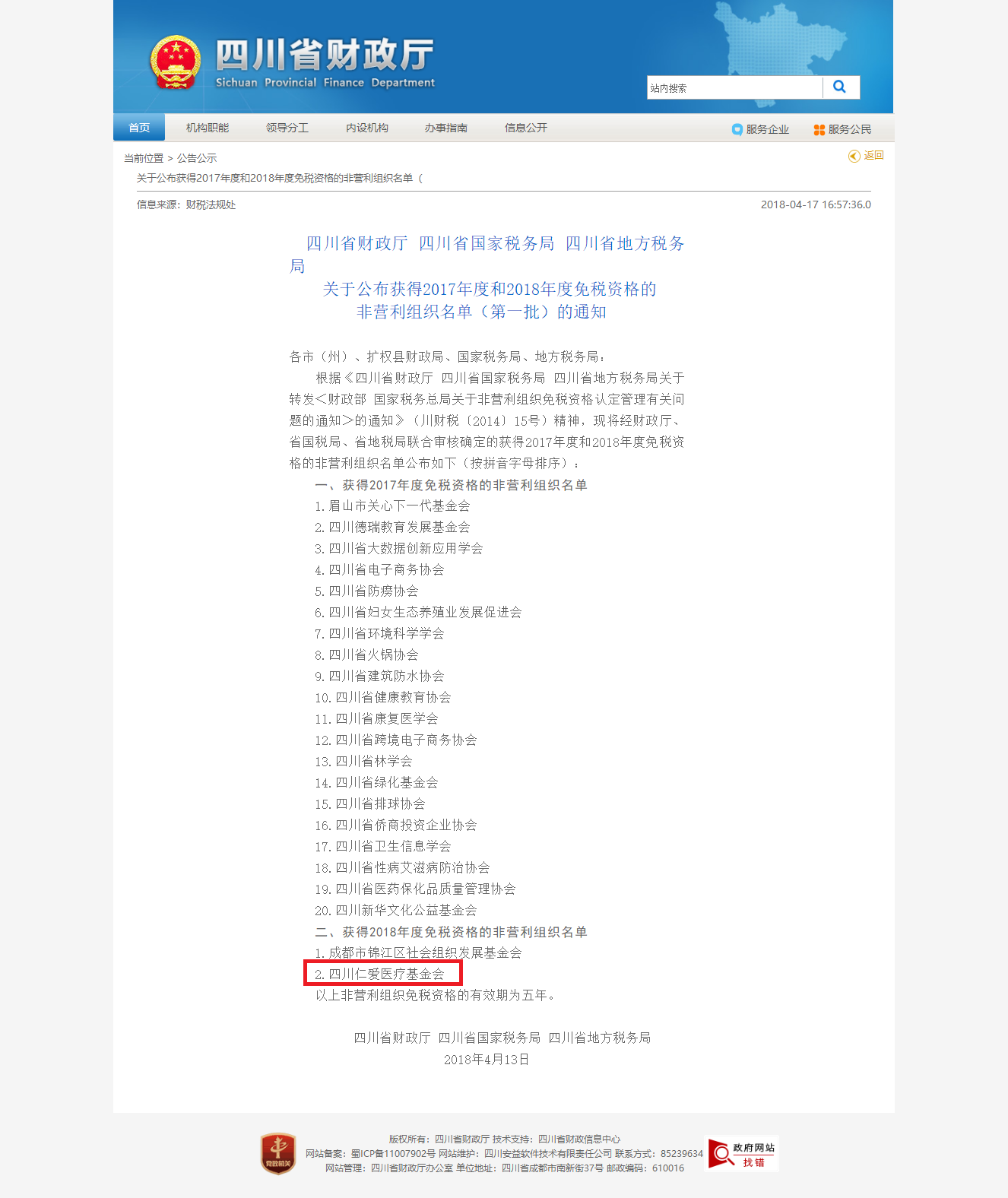
Task: Click the 服务公民 link text
Action: coord(850,129)
